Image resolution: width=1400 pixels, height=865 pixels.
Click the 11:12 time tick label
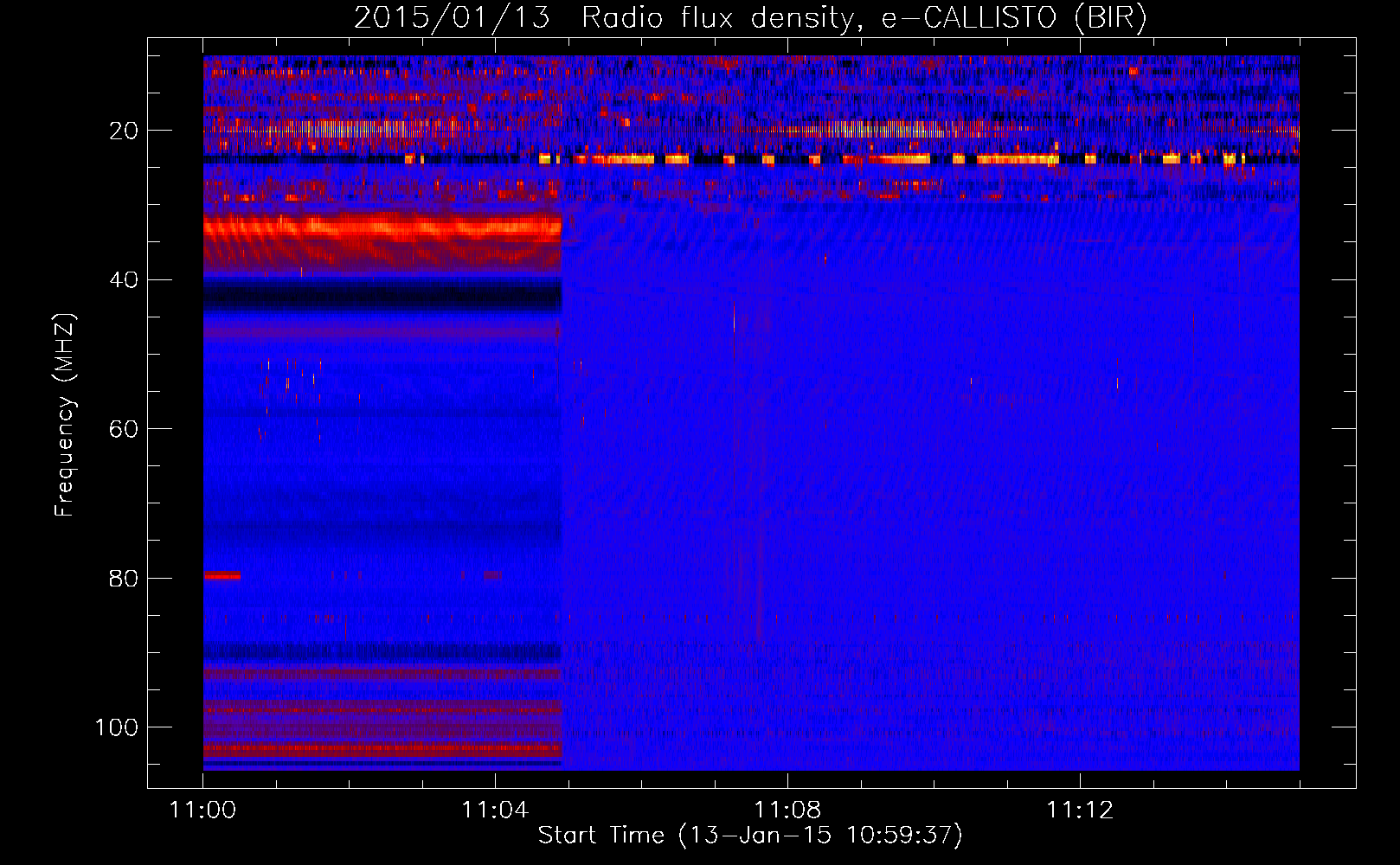(x=1080, y=811)
